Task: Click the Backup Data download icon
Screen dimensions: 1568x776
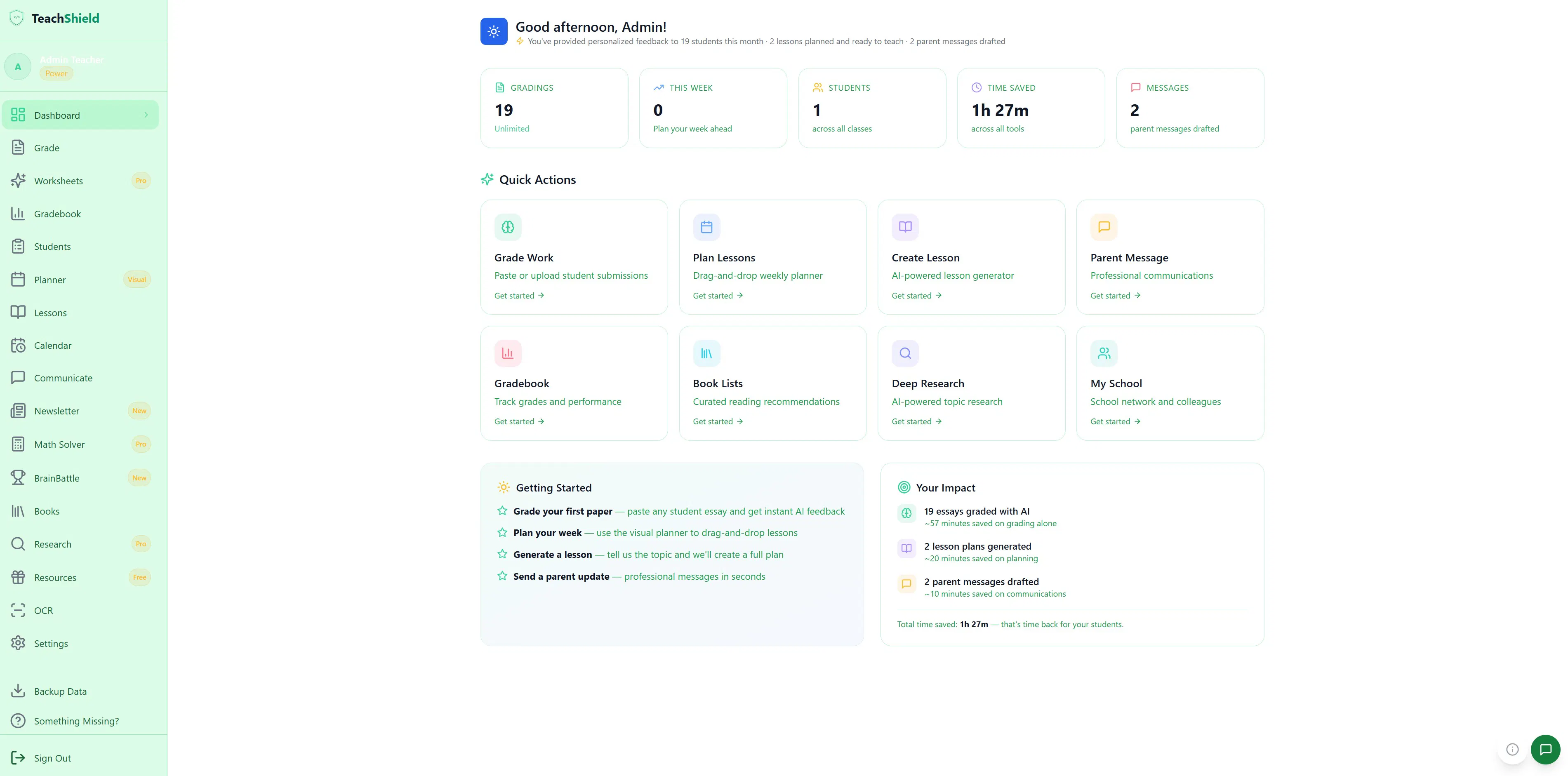Action: (x=18, y=691)
